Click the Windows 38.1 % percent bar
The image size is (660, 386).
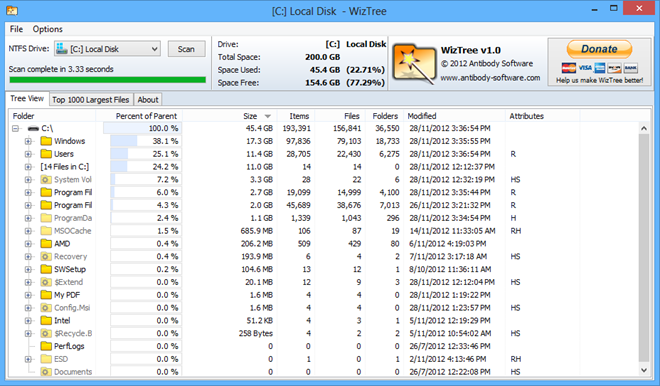[x=146, y=141]
